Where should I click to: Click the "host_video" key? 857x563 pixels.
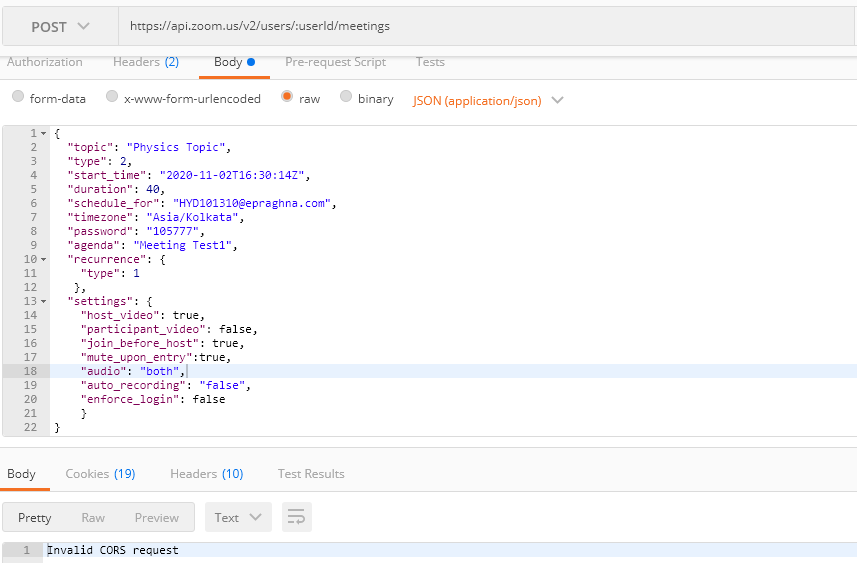coord(120,315)
